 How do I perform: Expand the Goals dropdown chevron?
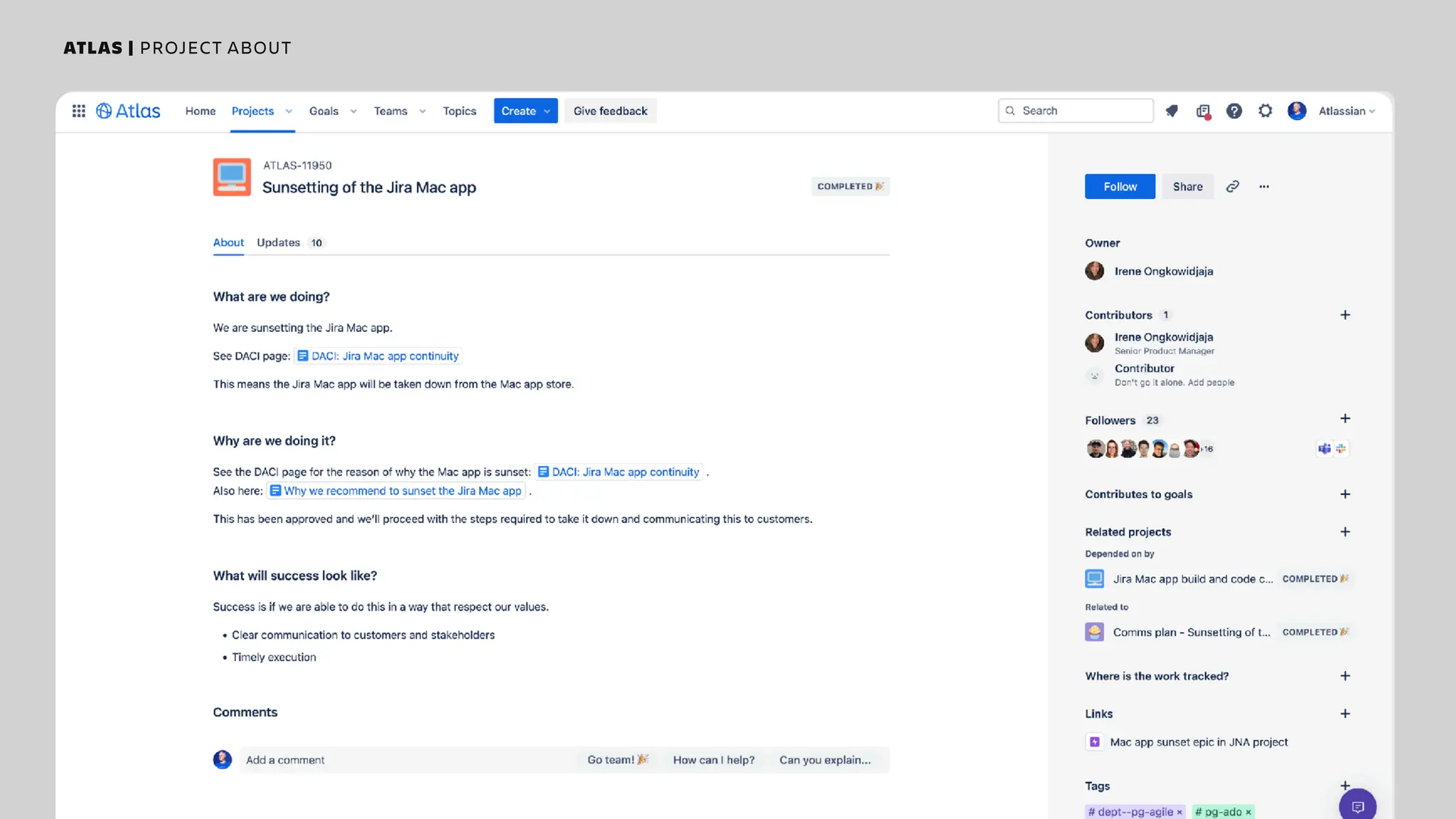353,112
